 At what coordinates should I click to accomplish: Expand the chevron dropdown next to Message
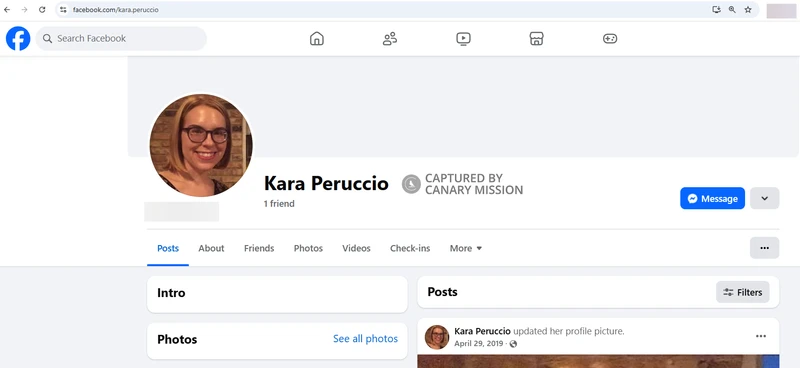pyautogui.click(x=764, y=199)
